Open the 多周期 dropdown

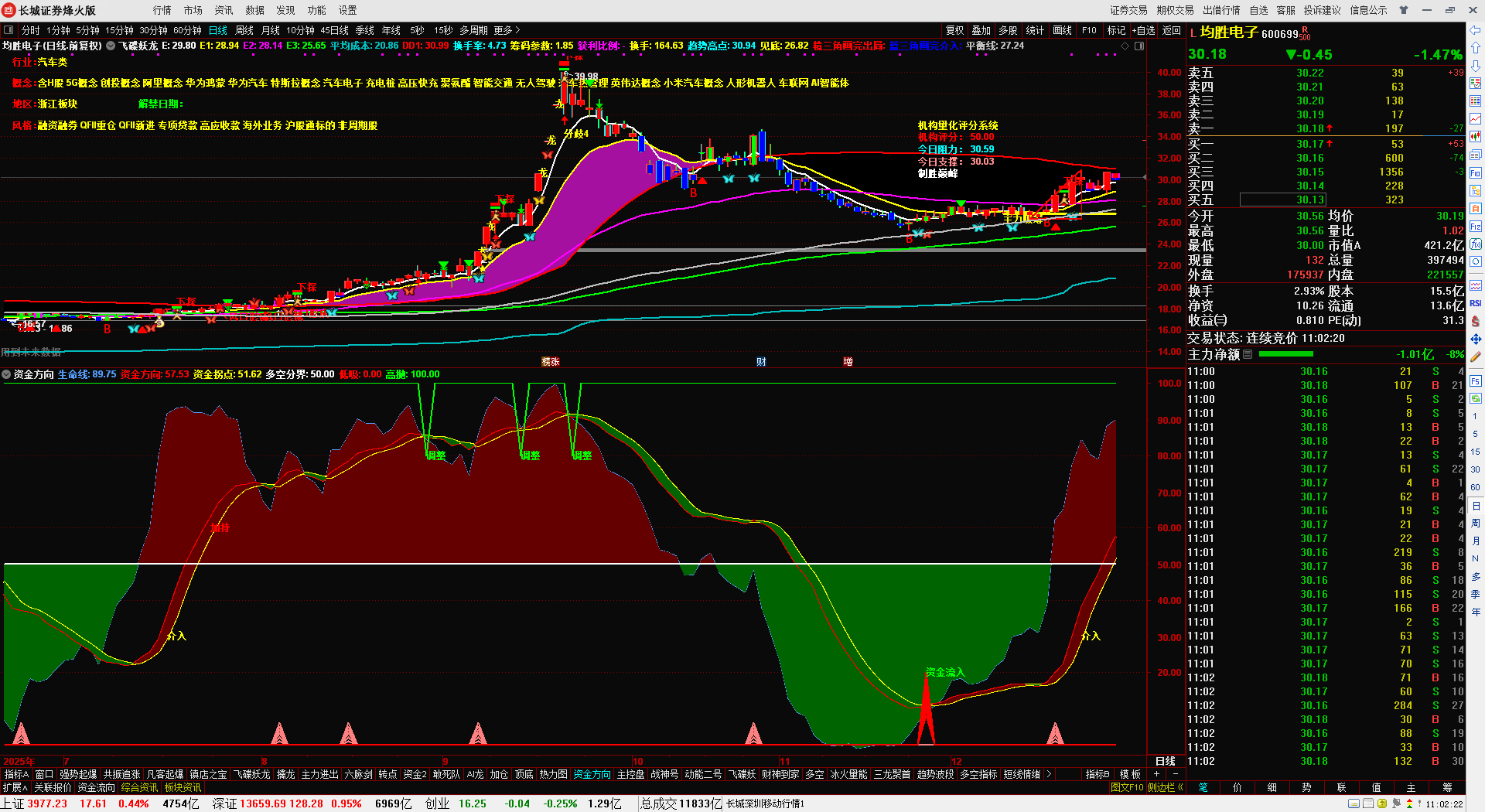click(473, 30)
